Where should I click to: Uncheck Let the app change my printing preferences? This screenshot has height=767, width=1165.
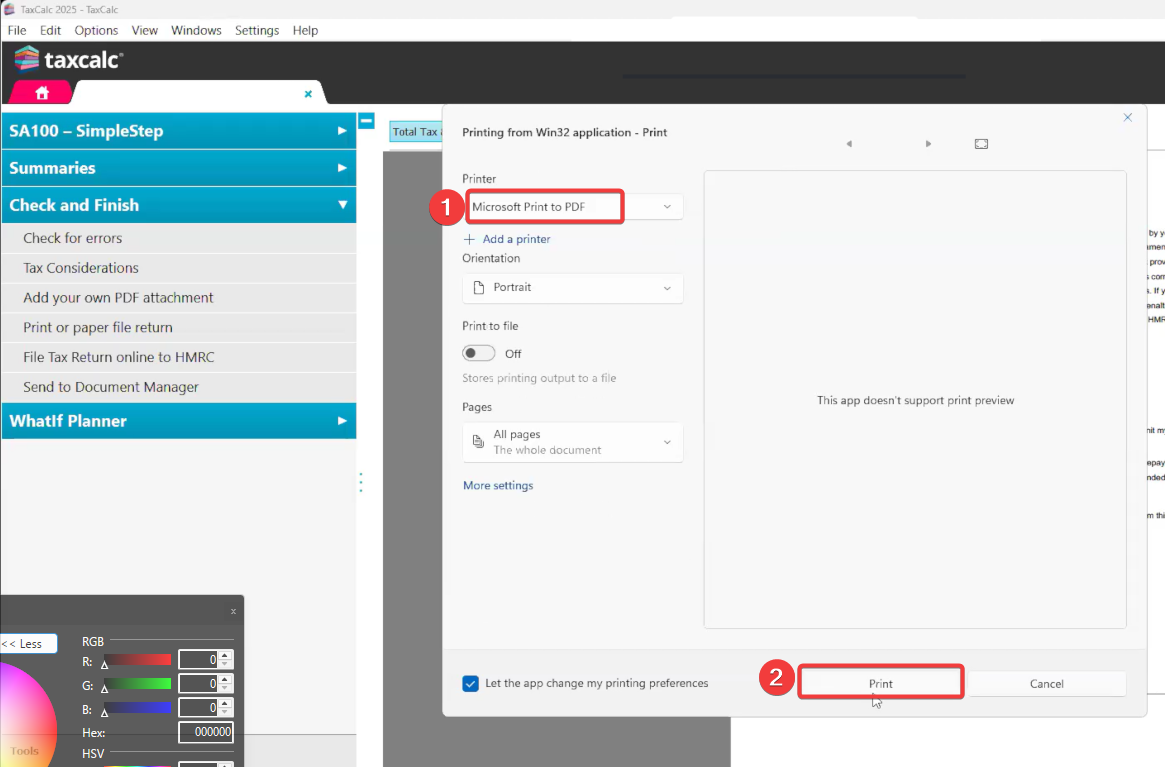471,684
